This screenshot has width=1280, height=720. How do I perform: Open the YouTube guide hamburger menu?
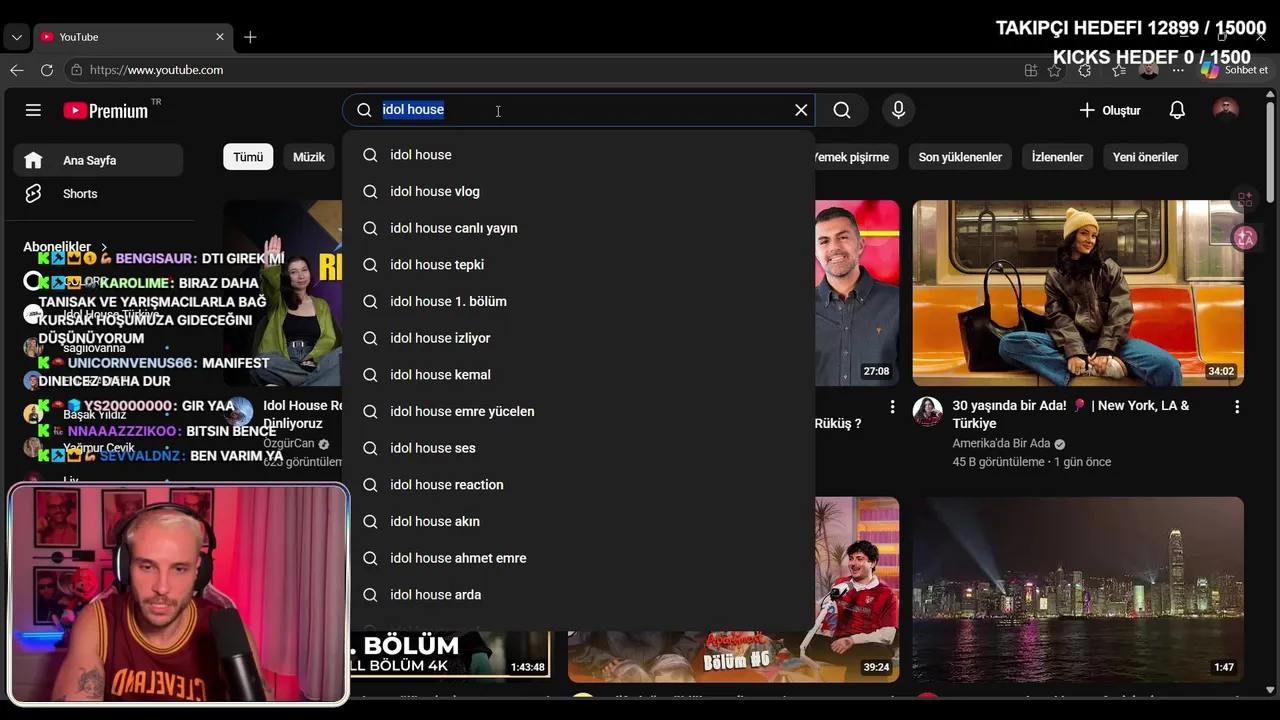tap(33, 110)
